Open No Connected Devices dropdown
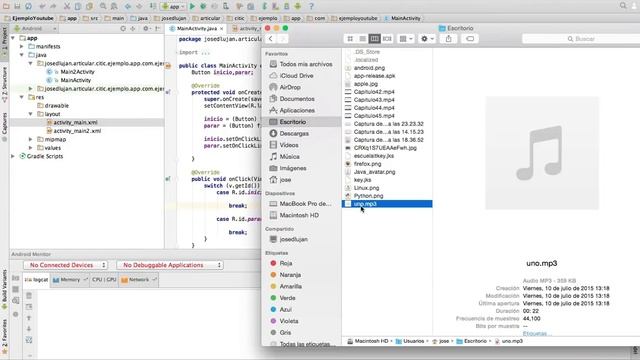The width and height of the screenshot is (640, 360). click(65, 265)
